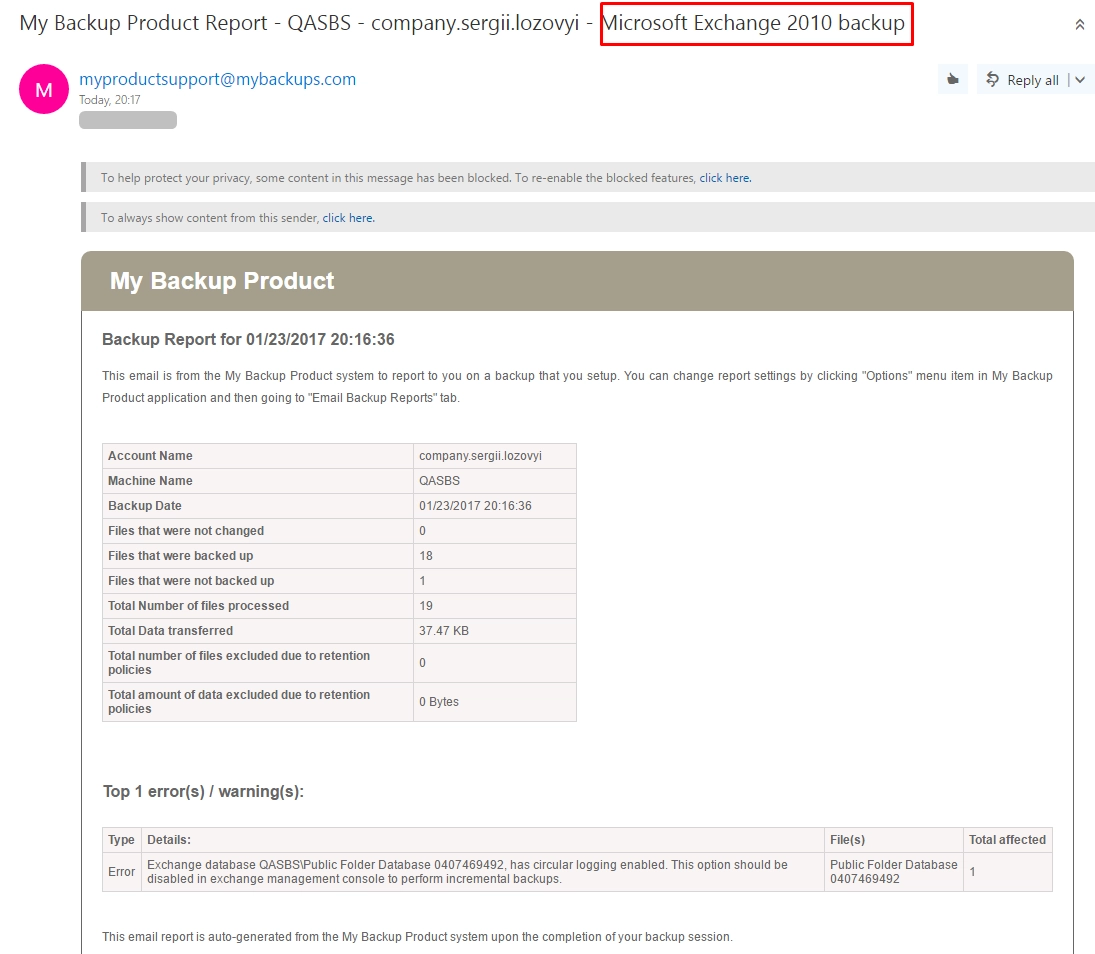Click the like thumbs-up icon
This screenshot has height=954, width=1095.
click(953, 80)
